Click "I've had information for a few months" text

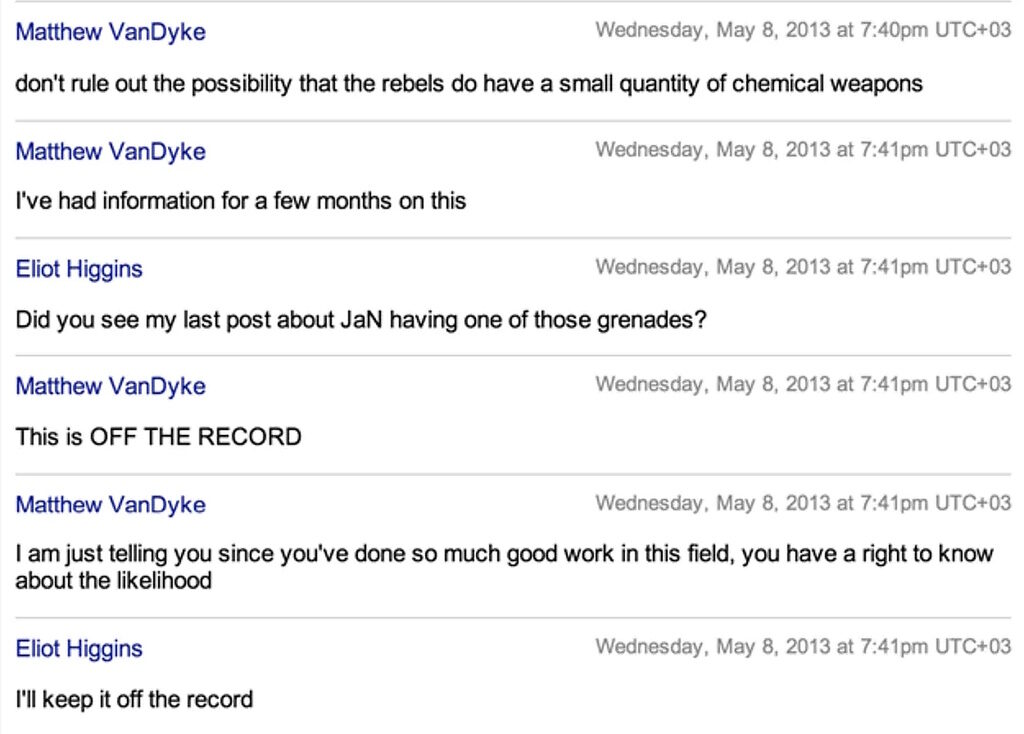[240, 200]
